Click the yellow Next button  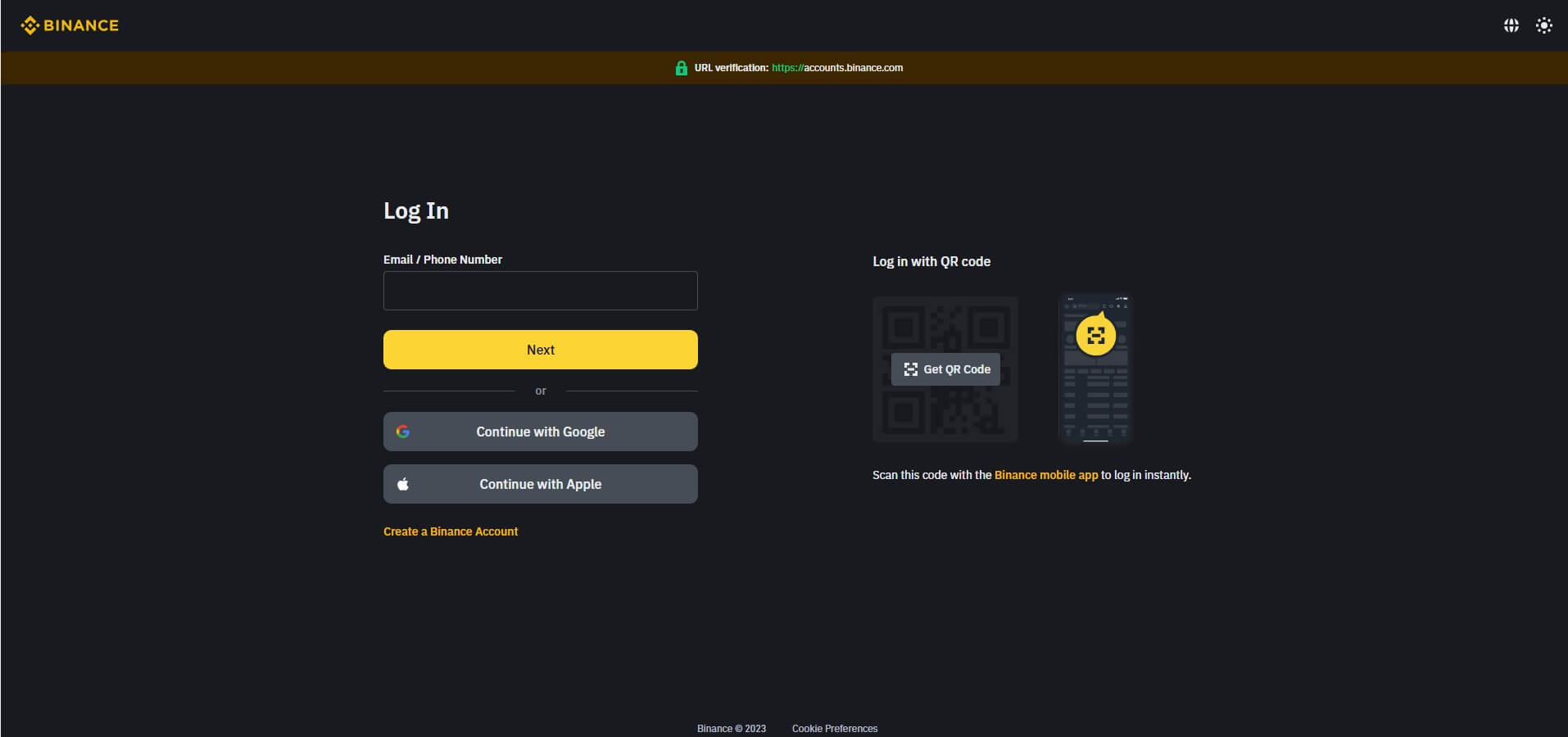click(541, 350)
